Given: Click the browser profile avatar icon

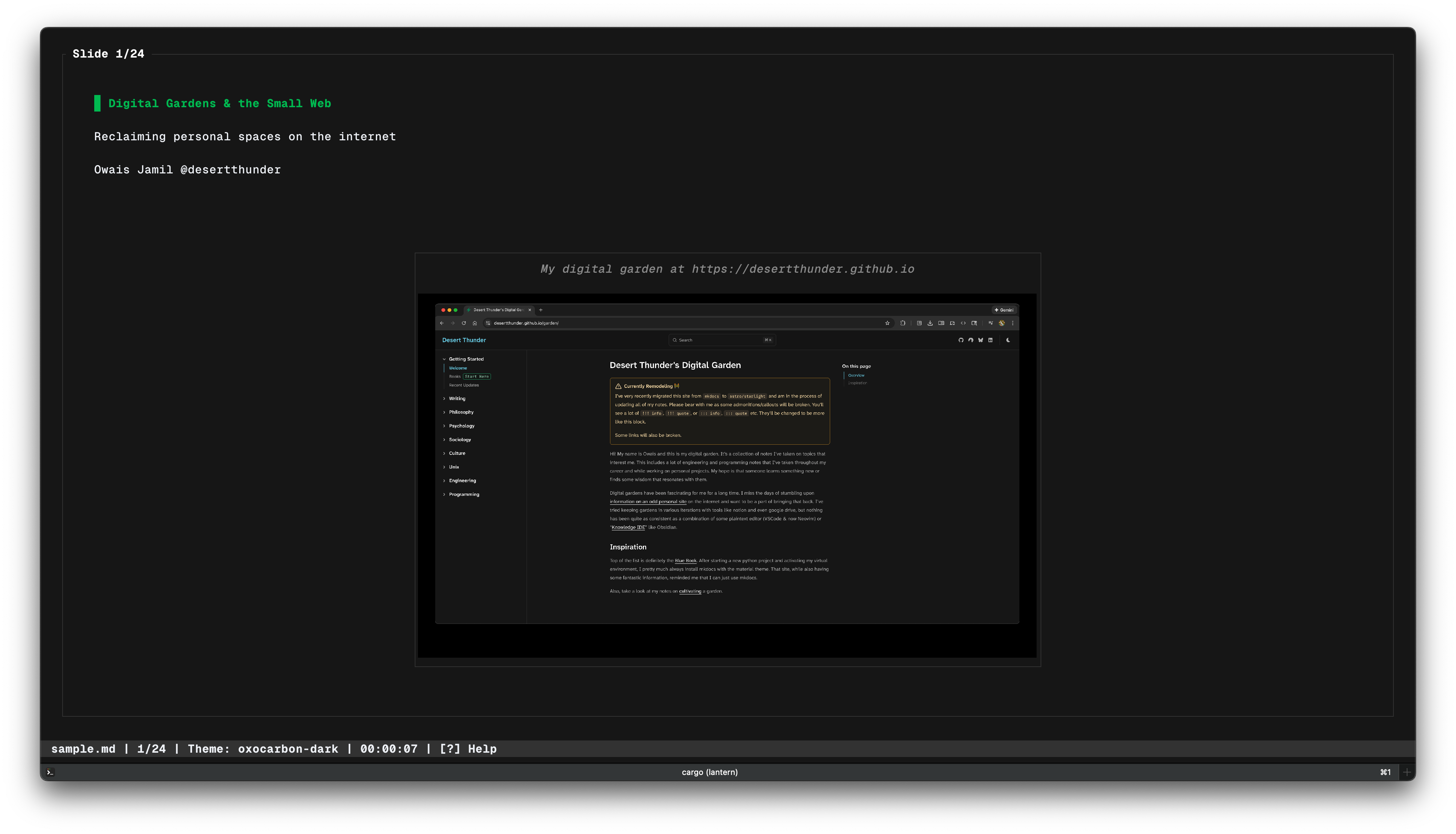Looking at the screenshot, I should (1001, 323).
